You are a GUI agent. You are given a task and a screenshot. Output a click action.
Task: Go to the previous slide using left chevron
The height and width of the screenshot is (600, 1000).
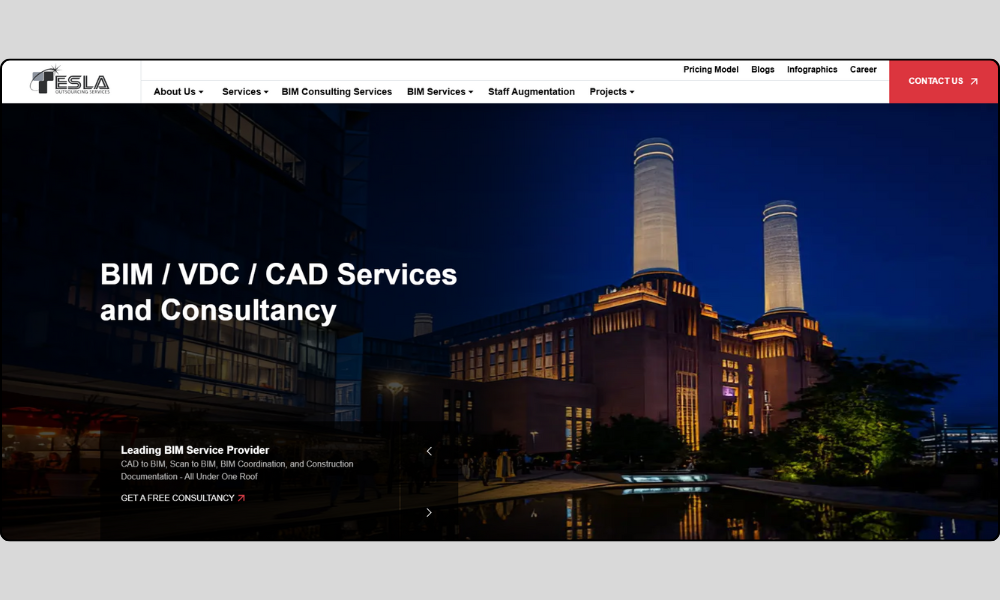click(429, 451)
